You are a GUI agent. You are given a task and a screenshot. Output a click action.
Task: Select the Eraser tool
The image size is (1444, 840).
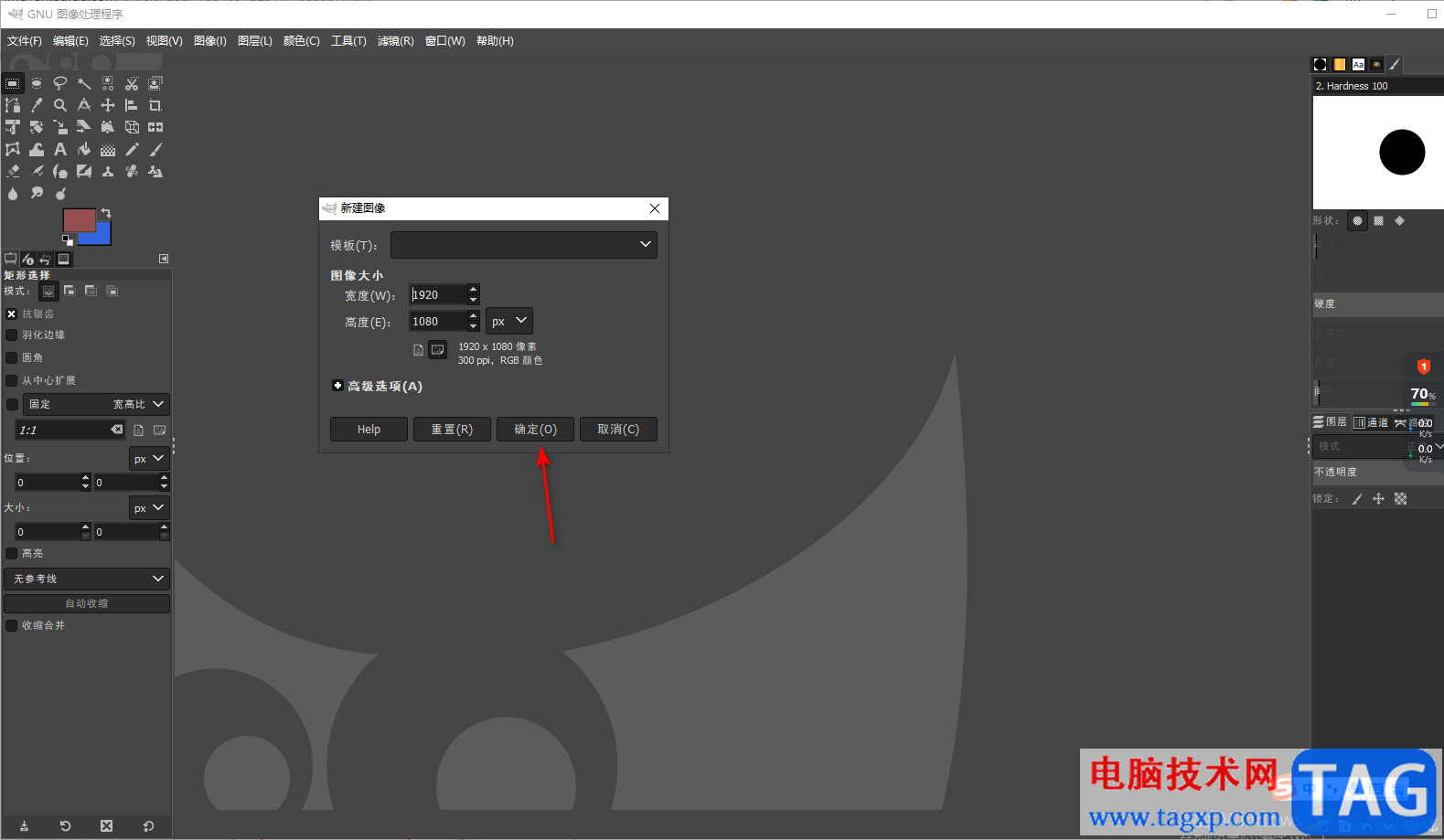click(x=13, y=171)
